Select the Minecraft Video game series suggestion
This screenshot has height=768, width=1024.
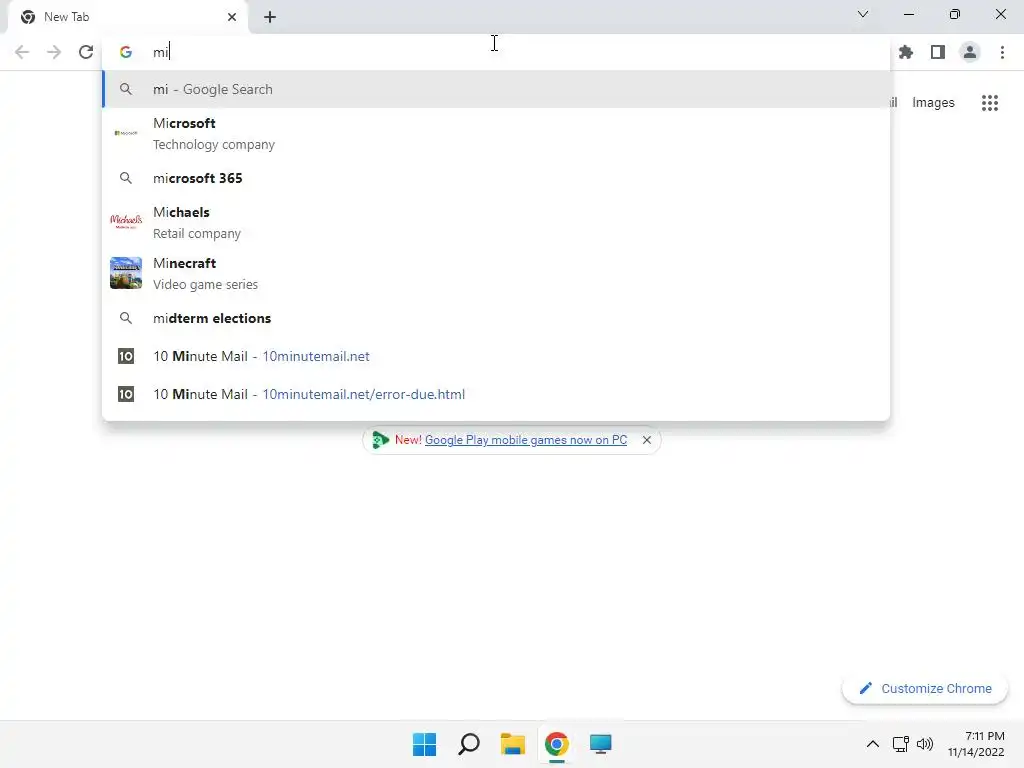click(496, 274)
